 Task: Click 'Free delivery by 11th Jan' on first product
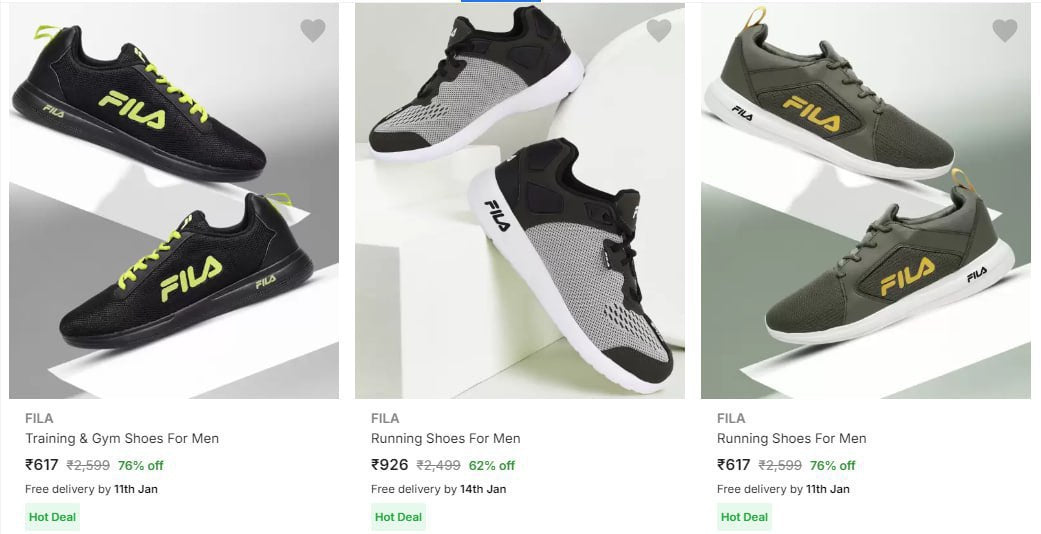point(91,489)
